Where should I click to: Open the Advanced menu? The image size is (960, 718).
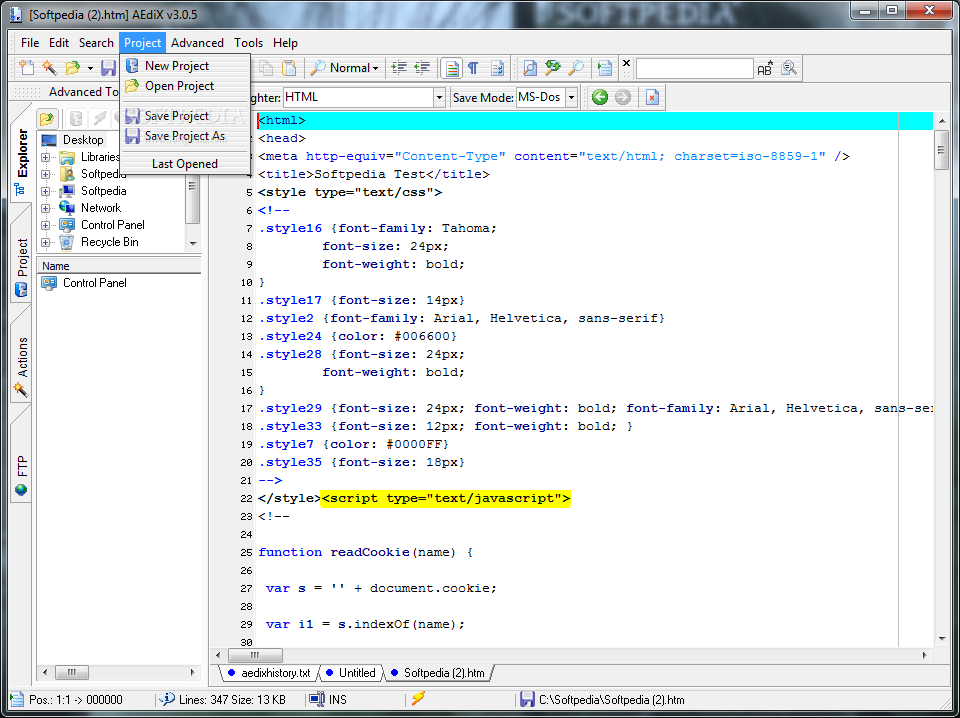pyautogui.click(x=197, y=43)
